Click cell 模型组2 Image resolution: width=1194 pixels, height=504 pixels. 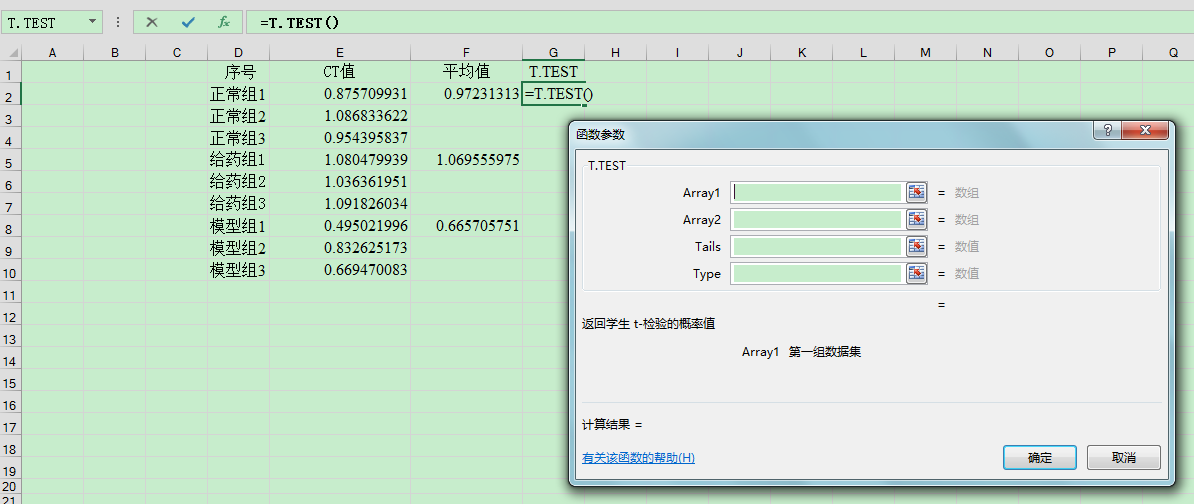(238, 248)
